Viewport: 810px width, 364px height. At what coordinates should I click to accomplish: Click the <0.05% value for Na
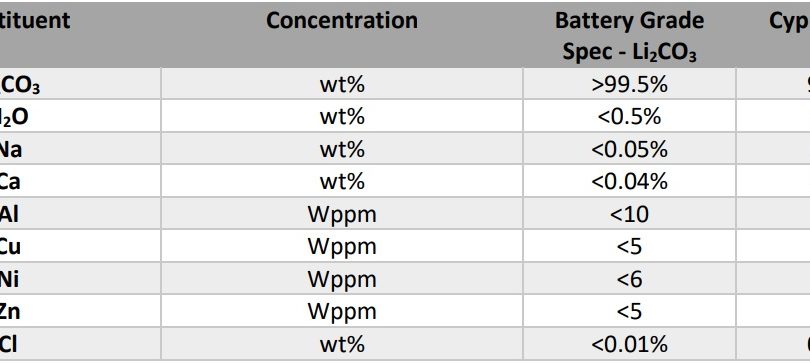pos(629,149)
